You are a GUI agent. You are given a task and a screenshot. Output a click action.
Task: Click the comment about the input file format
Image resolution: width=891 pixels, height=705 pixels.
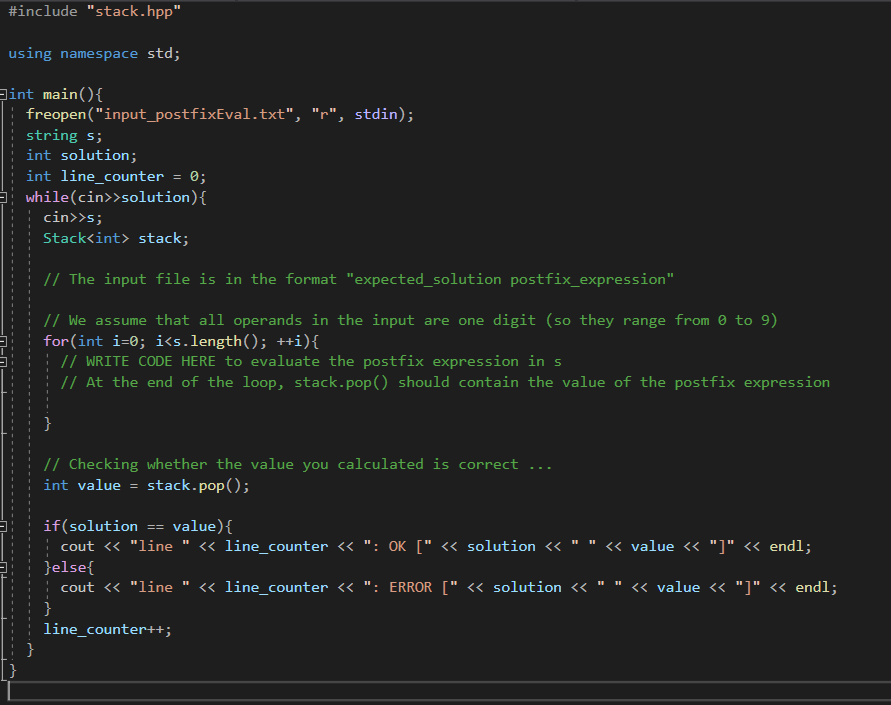tap(359, 280)
